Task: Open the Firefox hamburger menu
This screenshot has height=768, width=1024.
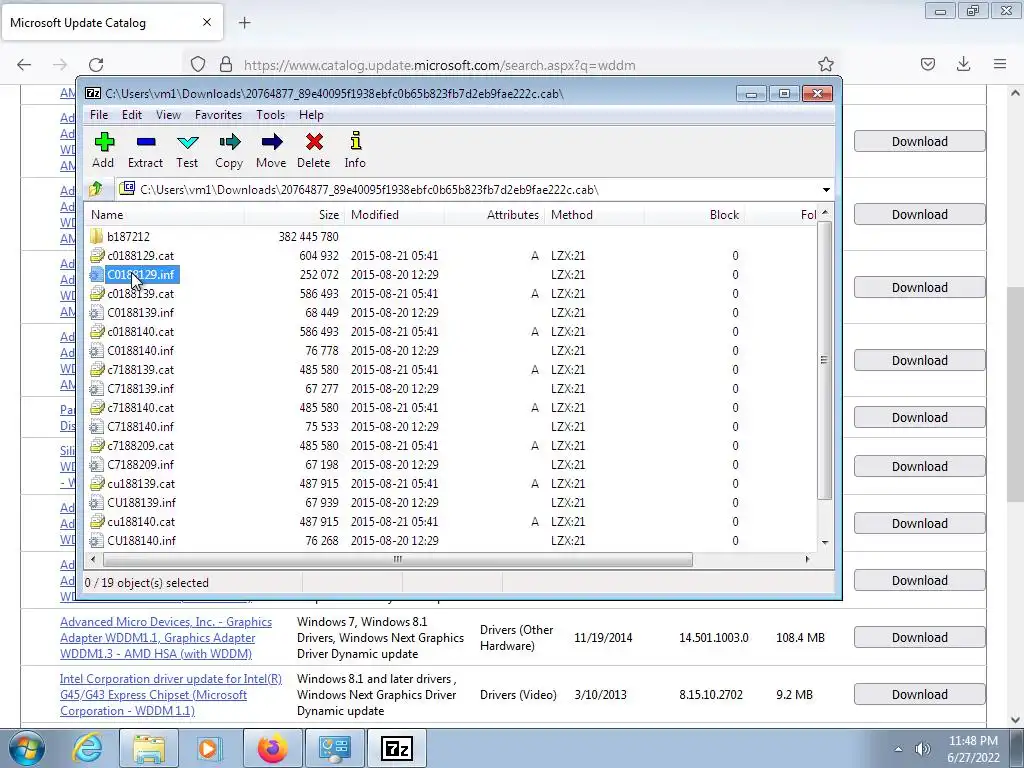Action: point(1000,64)
